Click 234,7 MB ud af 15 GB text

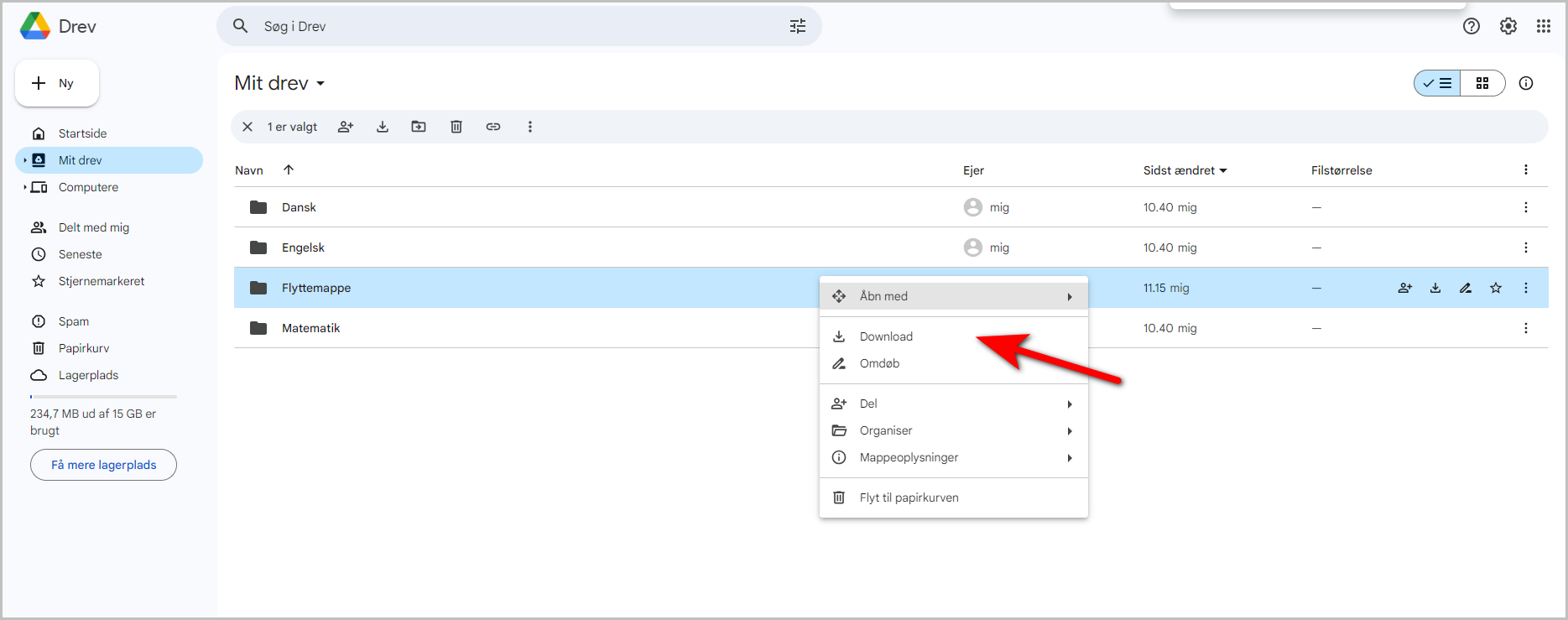click(x=93, y=422)
